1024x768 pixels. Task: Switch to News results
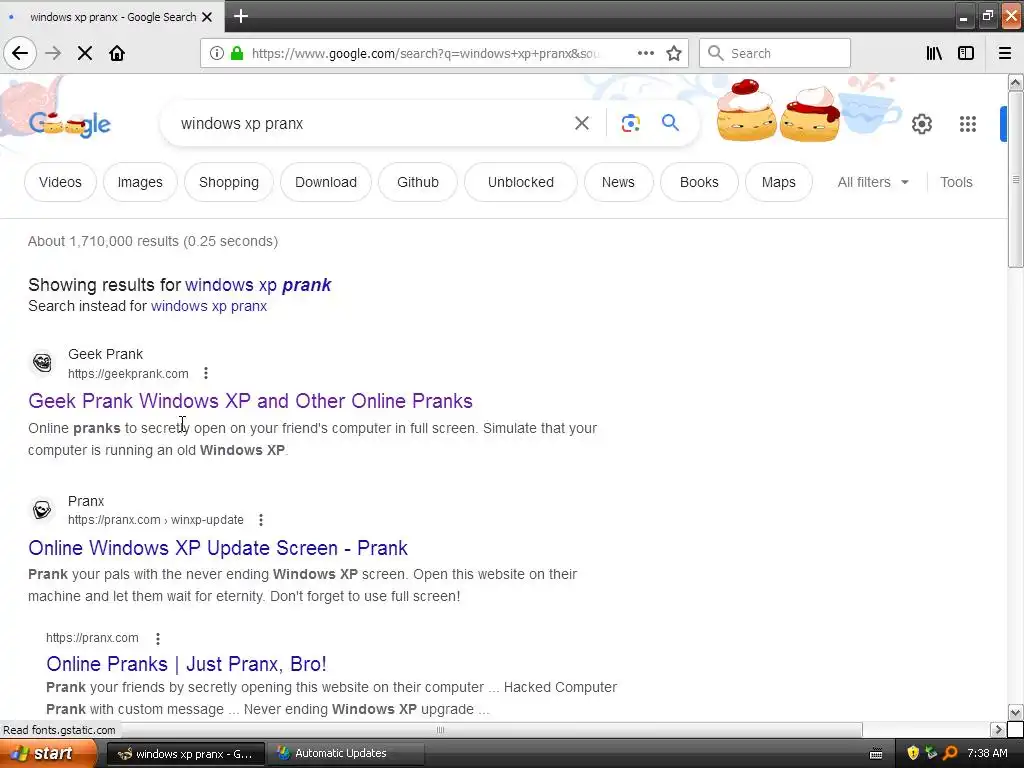[x=618, y=182]
